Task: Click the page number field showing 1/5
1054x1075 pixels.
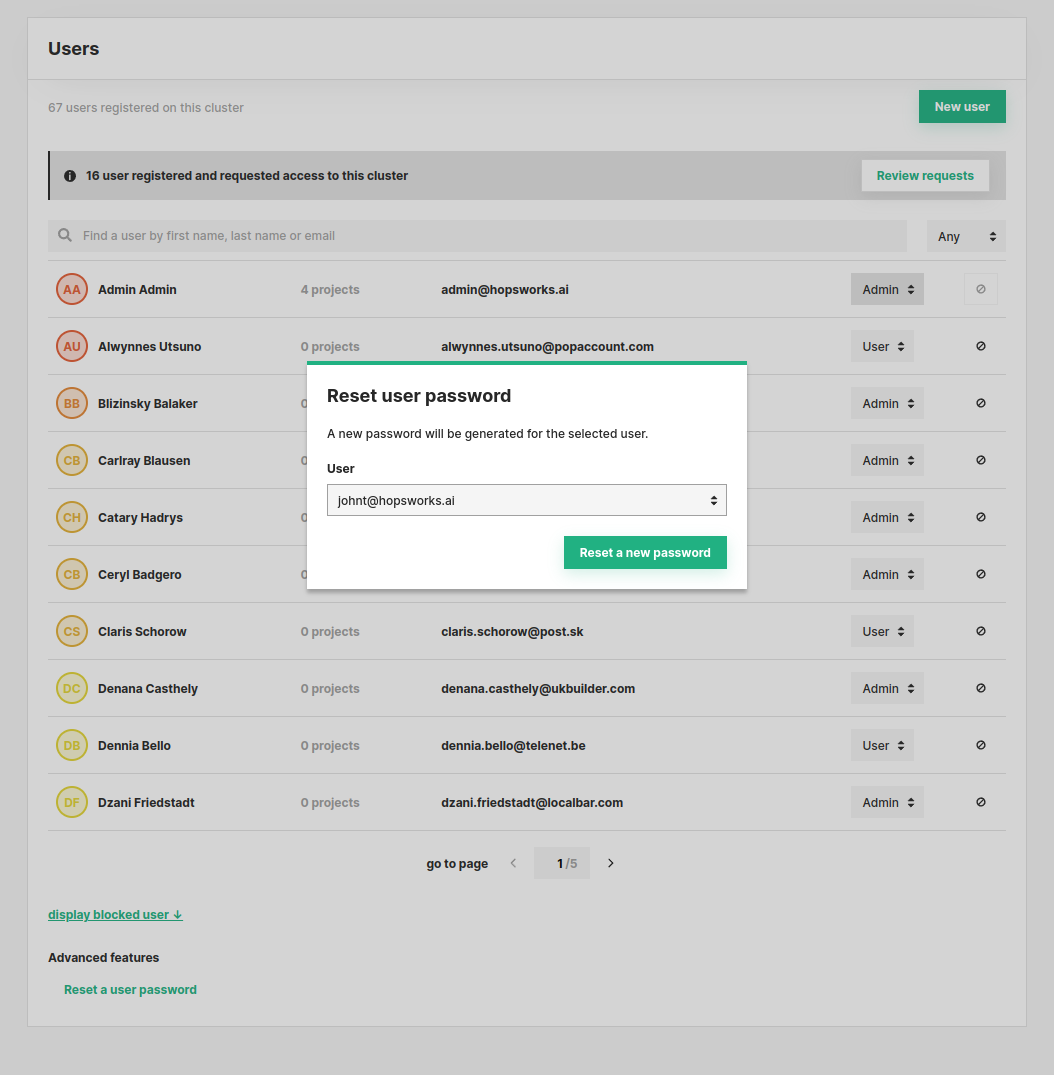Action: tap(561, 862)
